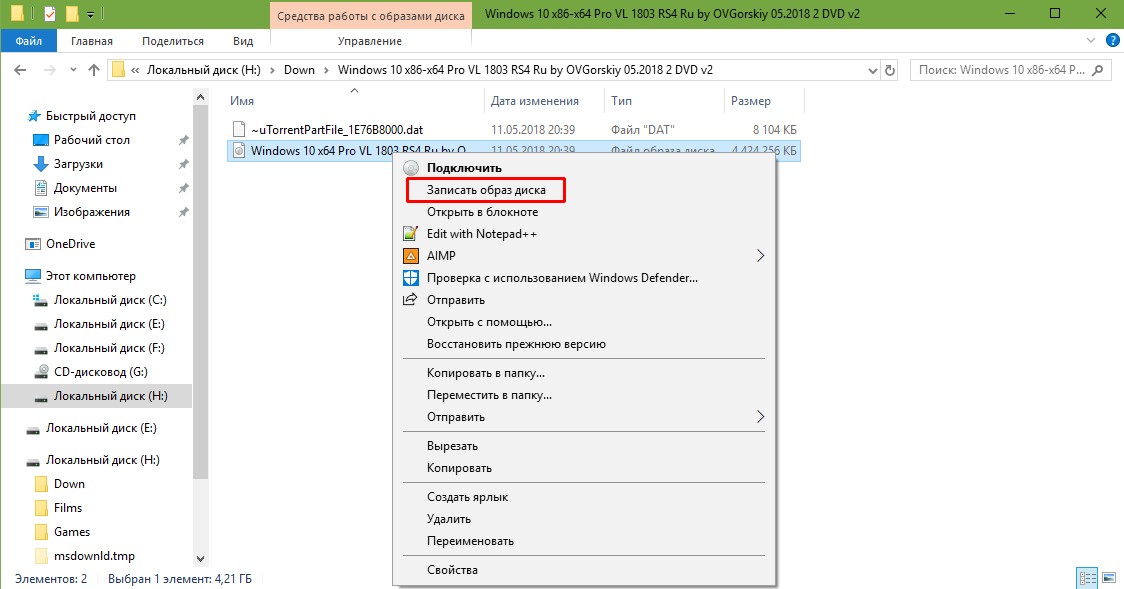Sort by Тип column header
The height and width of the screenshot is (589, 1124).
click(621, 101)
